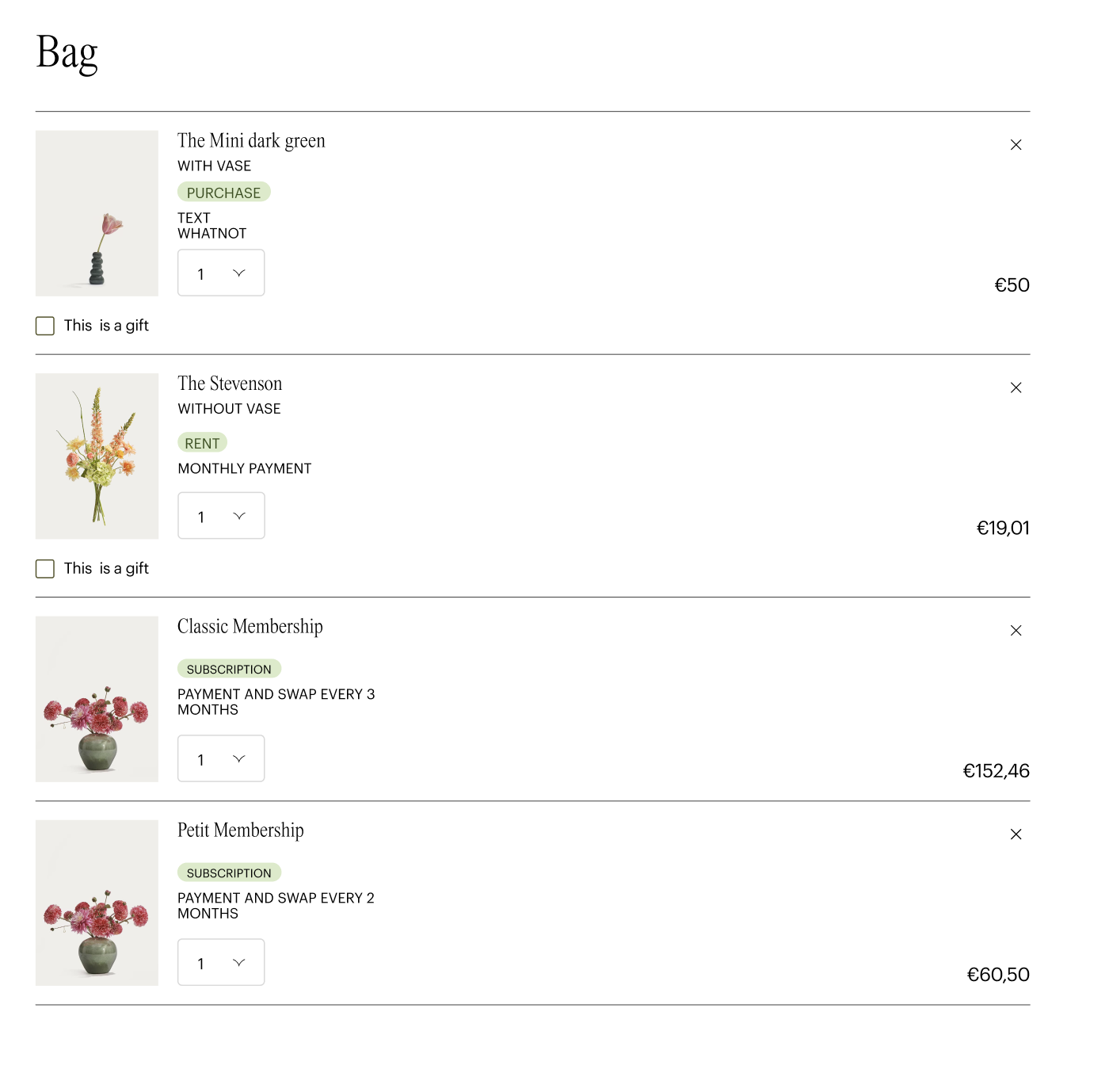Open The Mini dark green title link
The width and height of the screenshot is (1109, 1092).
tap(251, 141)
